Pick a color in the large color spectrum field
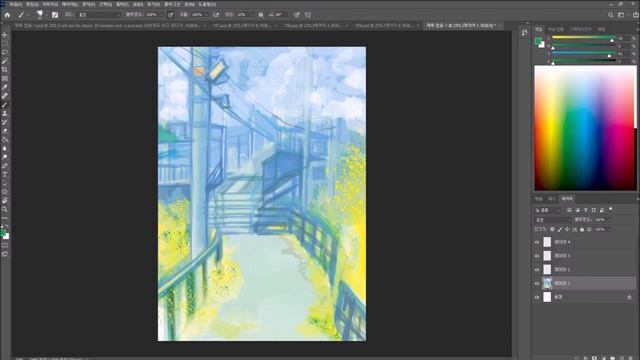640x360 pixels. click(x=585, y=128)
